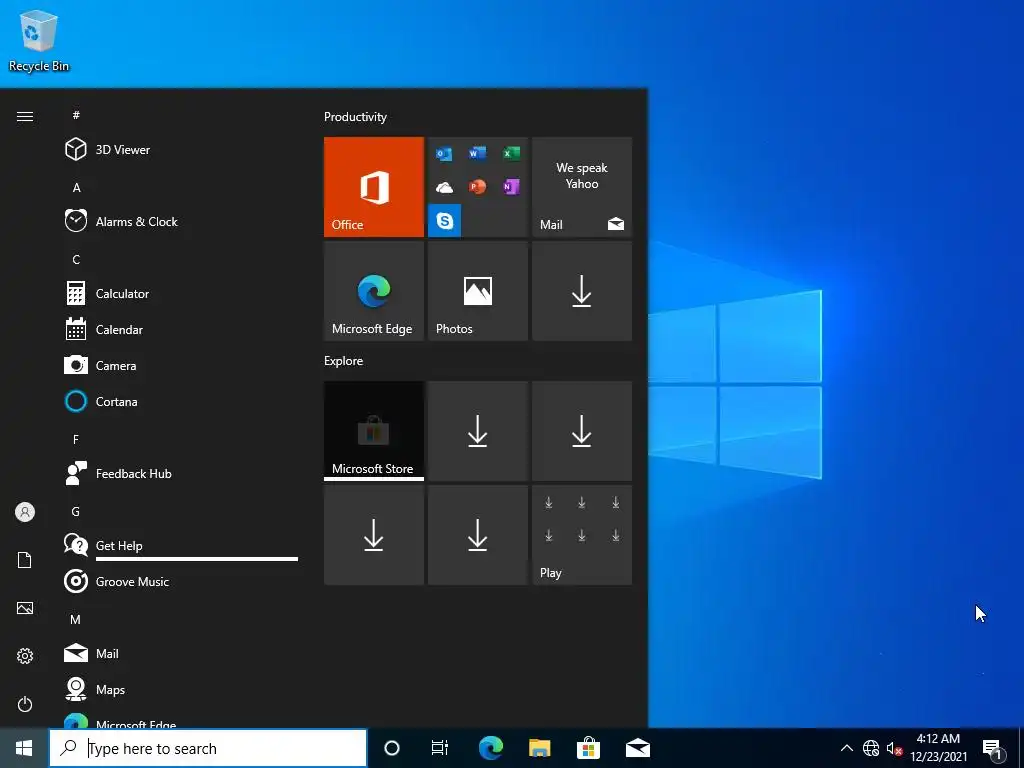1024x768 pixels.
Task: Open Maps from the app list
Action: pyautogui.click(x=181, y=689)
